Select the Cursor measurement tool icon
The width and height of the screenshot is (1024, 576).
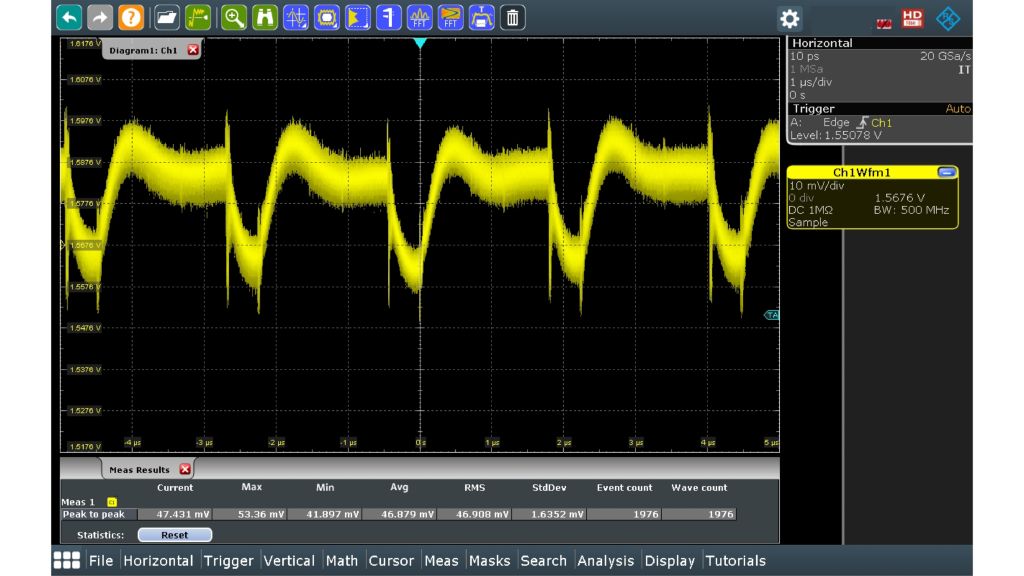(x=389, y=17)
